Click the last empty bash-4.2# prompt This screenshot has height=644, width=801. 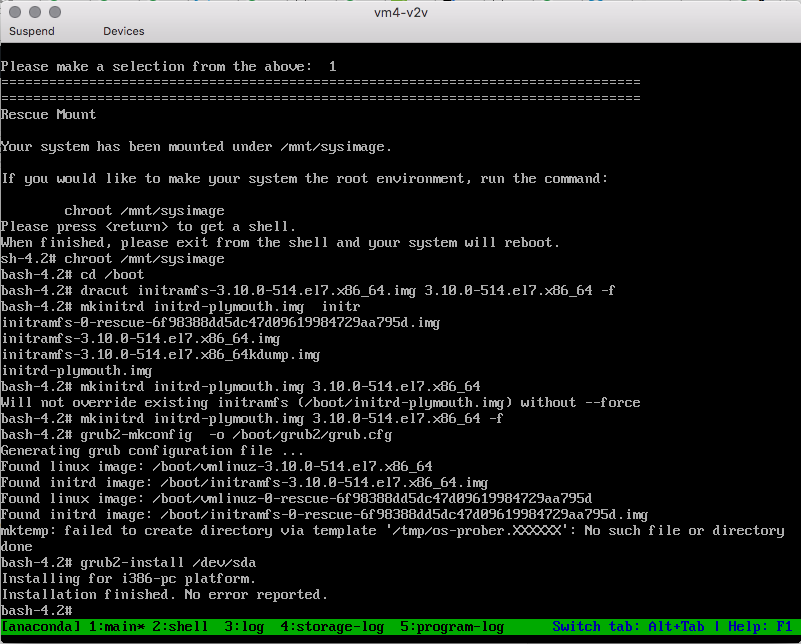point(36,610)
